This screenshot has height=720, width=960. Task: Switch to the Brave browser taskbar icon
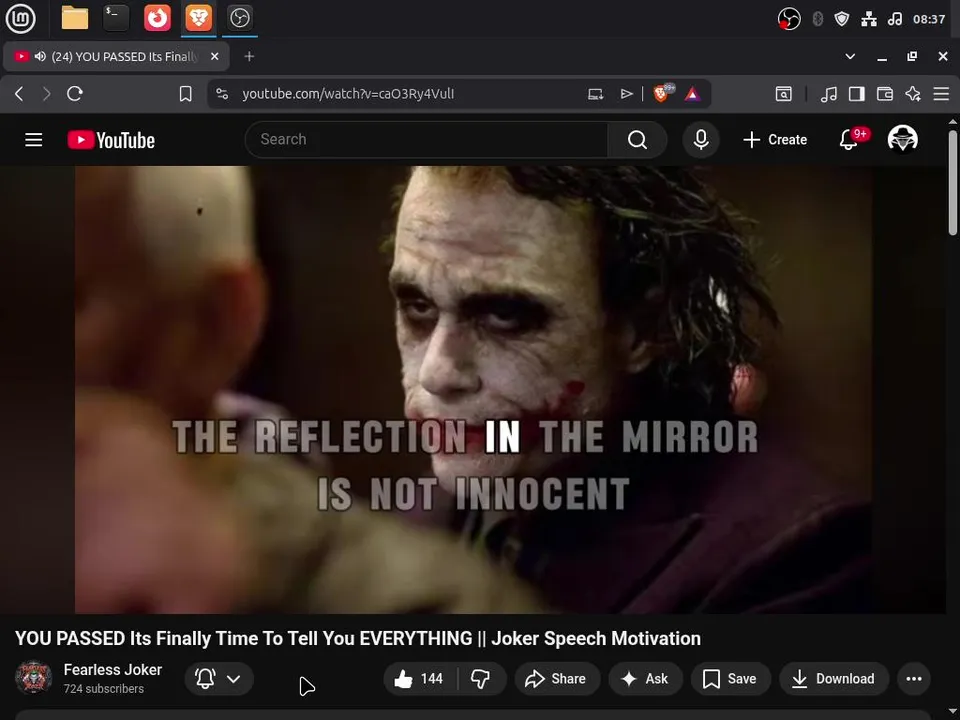198,18
